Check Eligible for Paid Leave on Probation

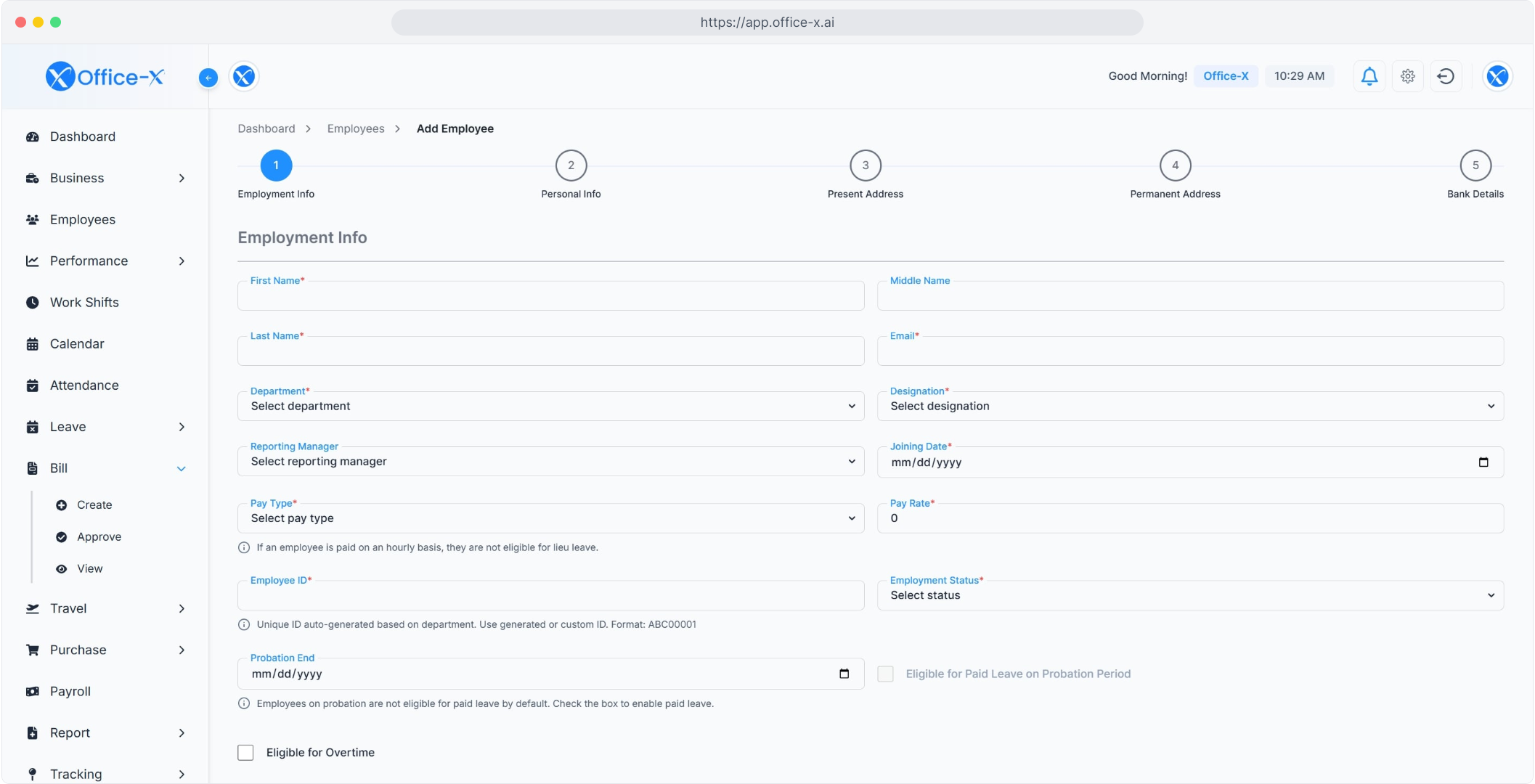pyautogui.click(x=885, y=674)
